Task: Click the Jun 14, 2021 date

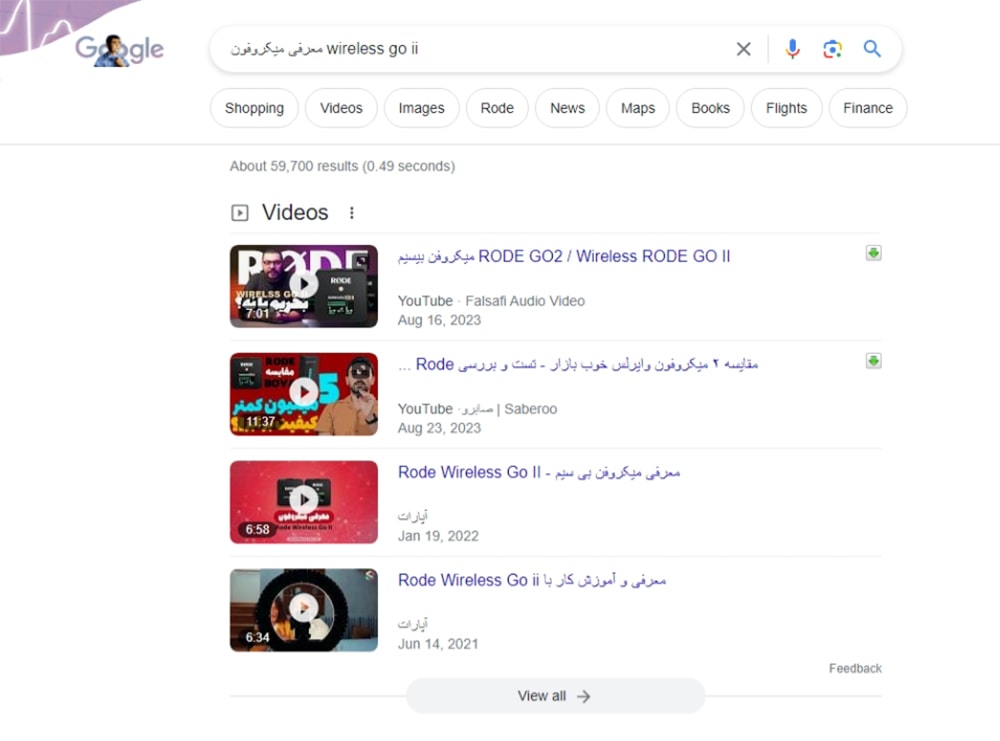Action: click(x=438, y=644)
